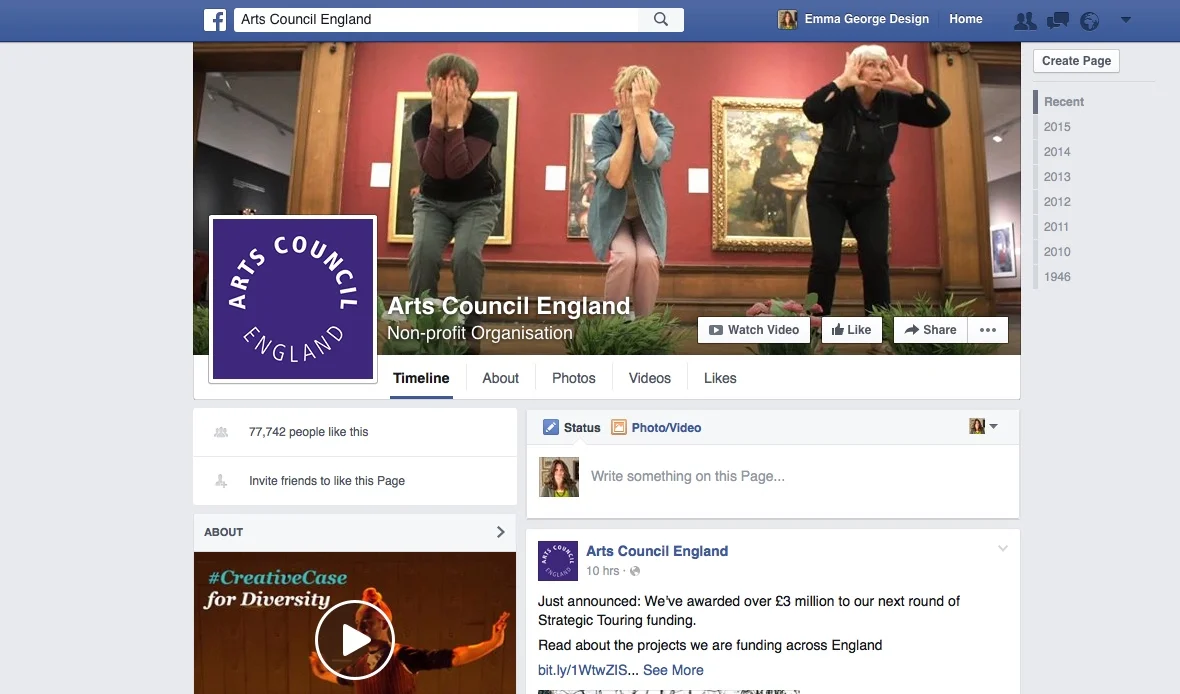
Task: Jump to 2013 in timeline navigation
Action: [1057, 176]
